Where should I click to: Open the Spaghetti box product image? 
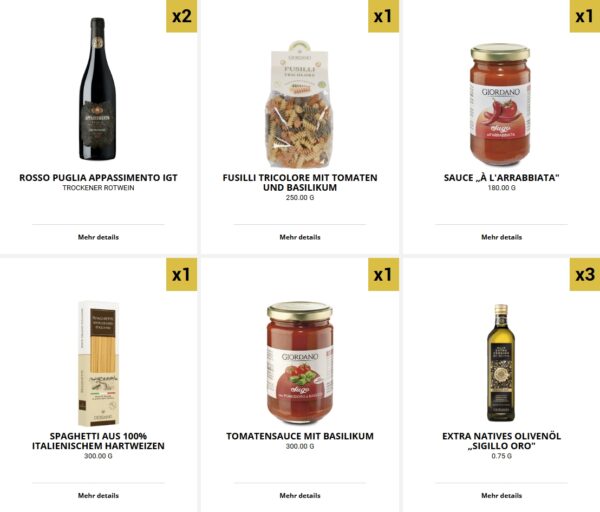point(98,364)
